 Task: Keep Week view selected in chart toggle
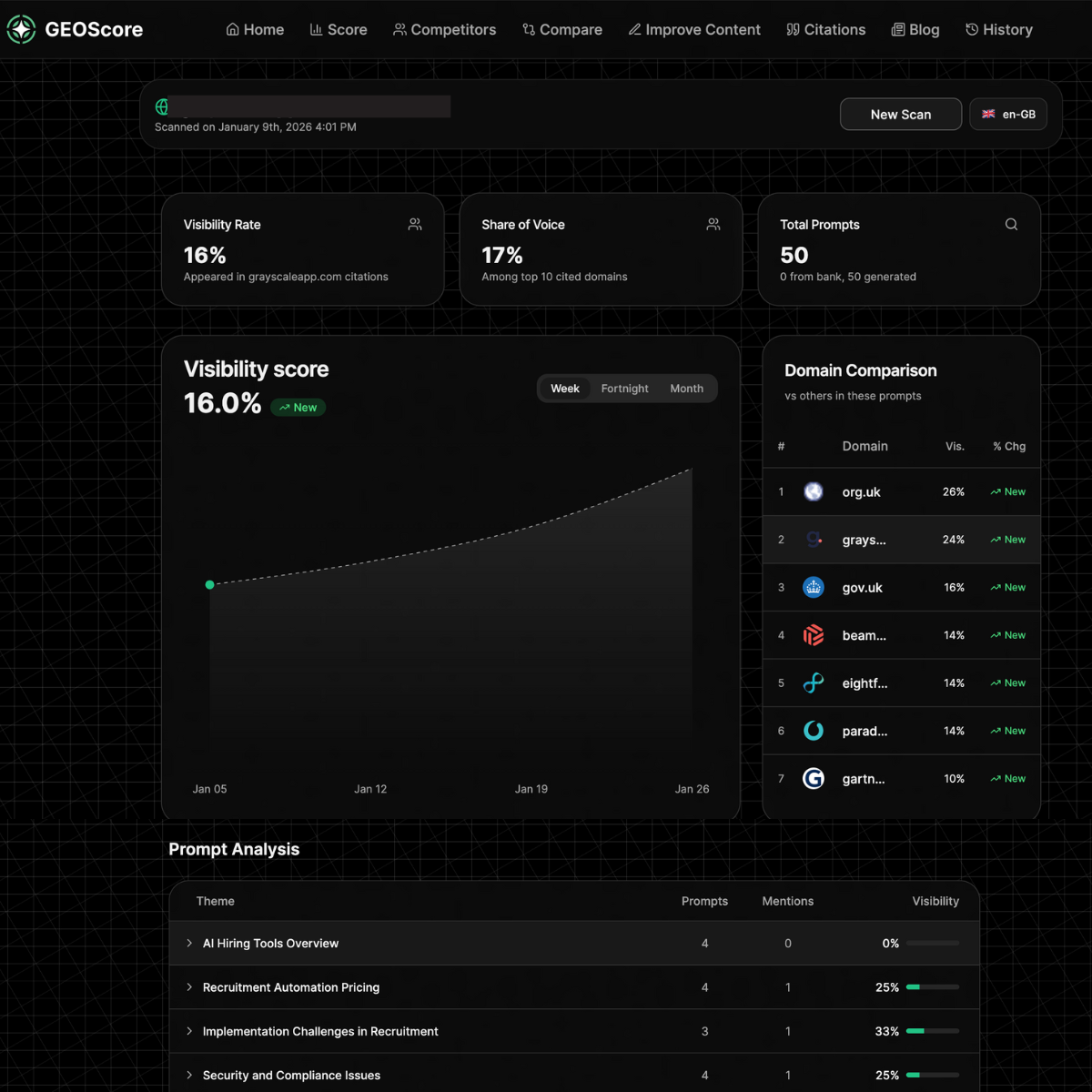565,388
